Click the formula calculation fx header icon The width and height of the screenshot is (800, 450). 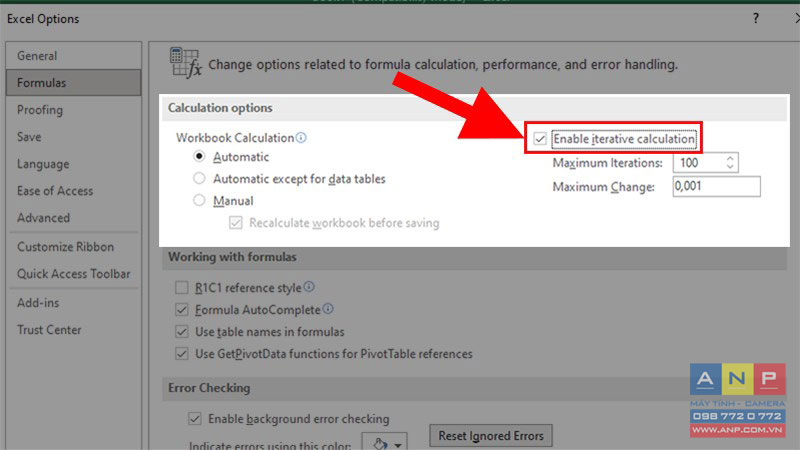pos(186,63)
